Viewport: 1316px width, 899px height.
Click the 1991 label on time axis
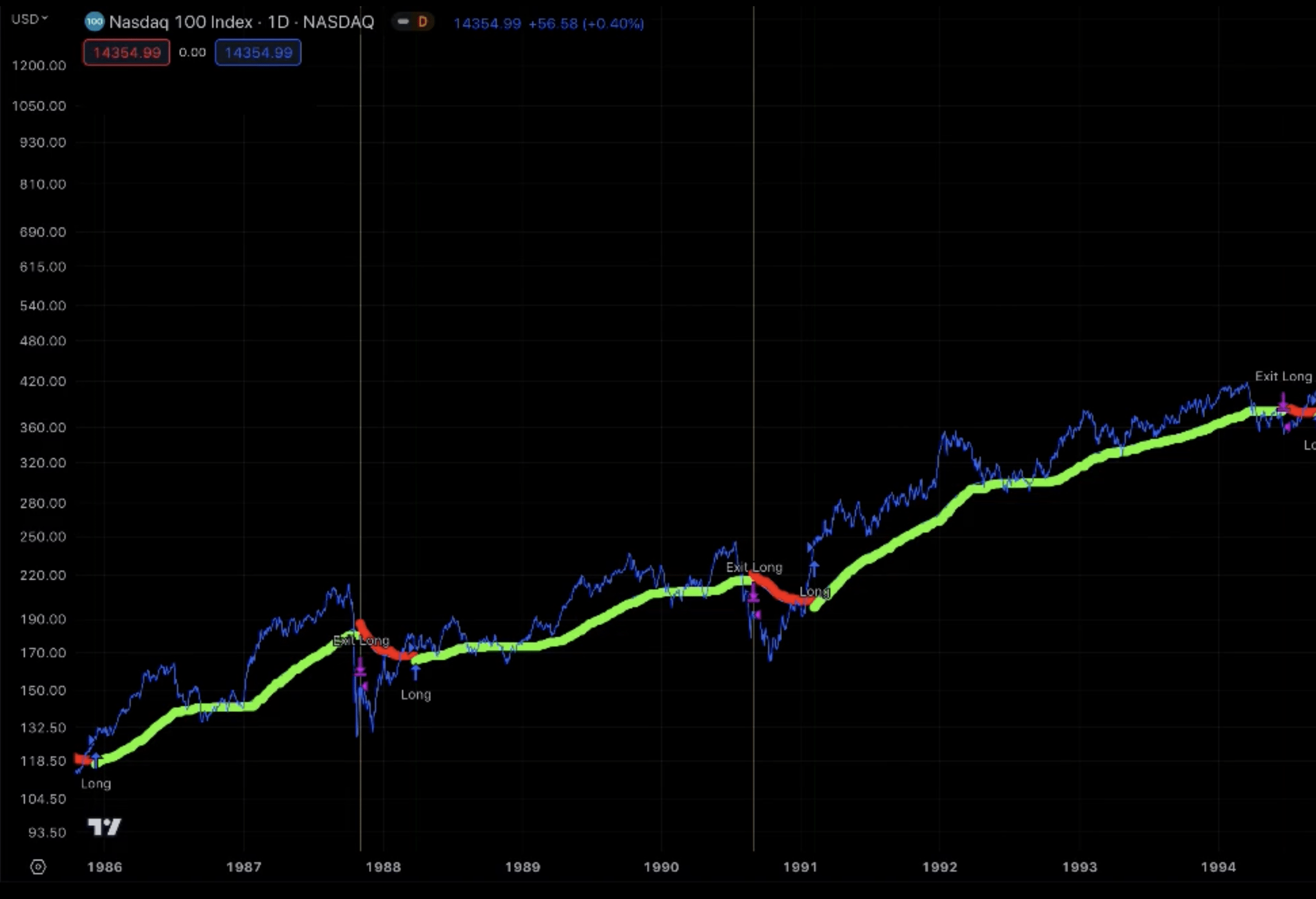tap(801, 867)
